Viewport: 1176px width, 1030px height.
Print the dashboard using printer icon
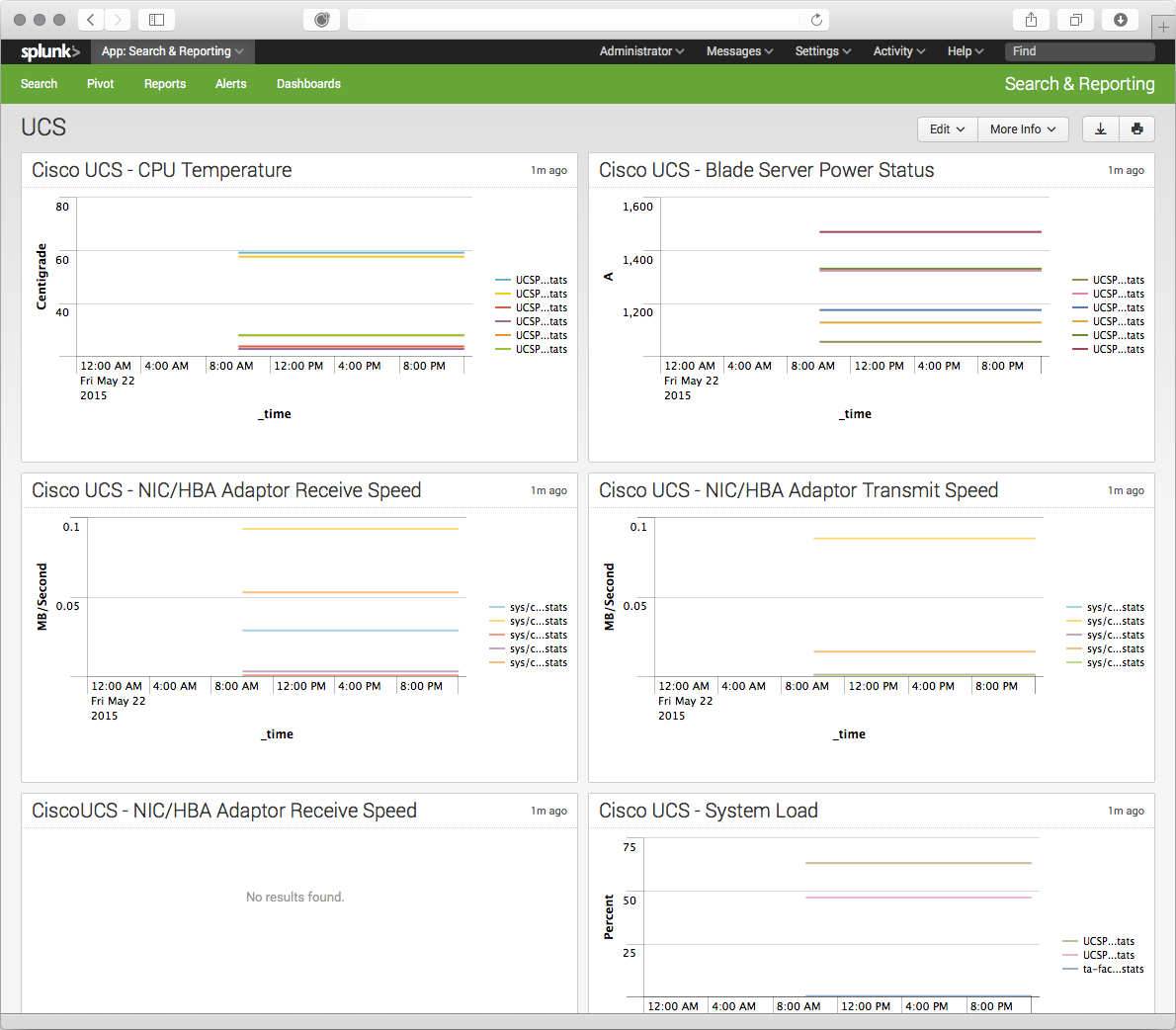pyautogui.click(x=1137, y=129)
